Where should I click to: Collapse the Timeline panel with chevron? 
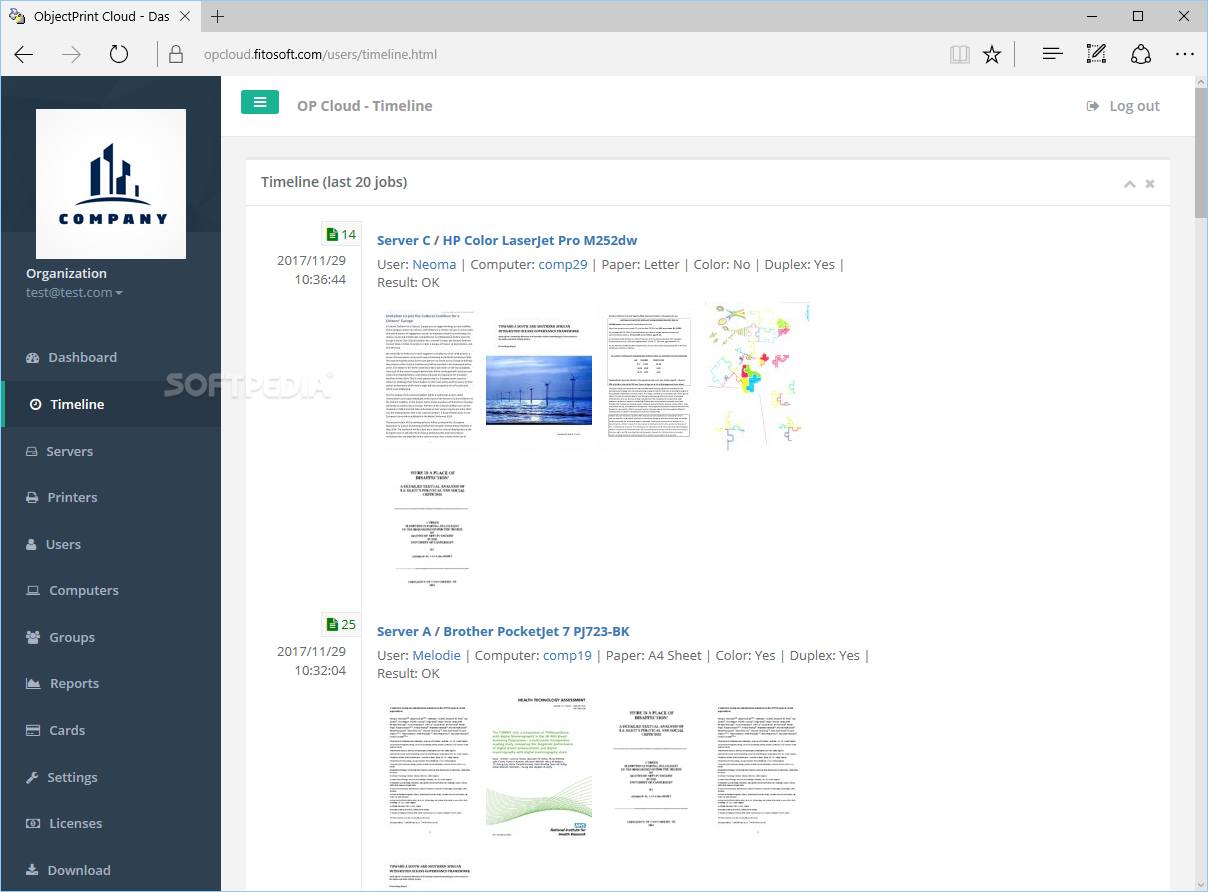[1129, 184]
